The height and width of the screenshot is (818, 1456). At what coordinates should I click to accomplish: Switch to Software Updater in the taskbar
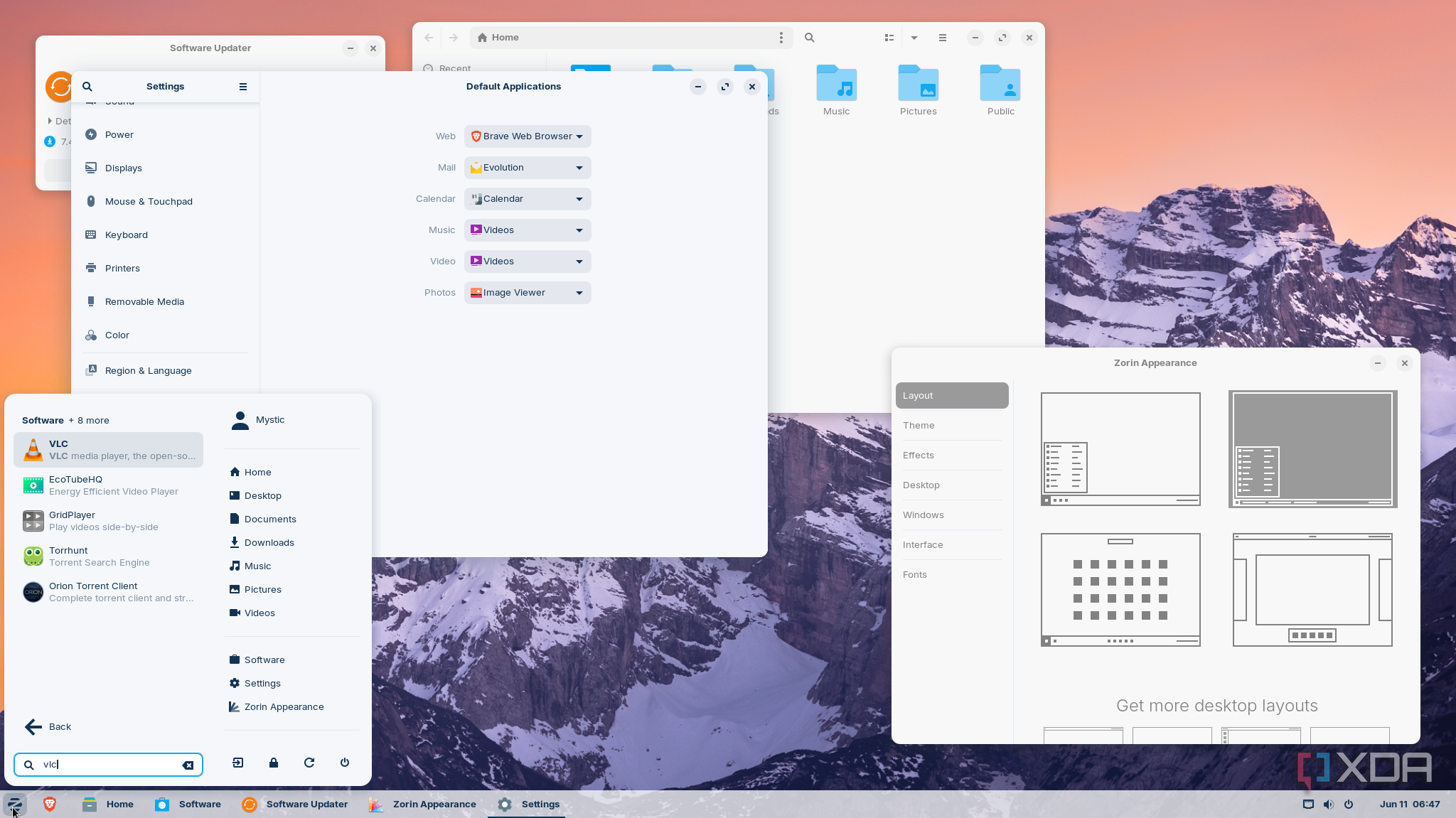[294, 804]
